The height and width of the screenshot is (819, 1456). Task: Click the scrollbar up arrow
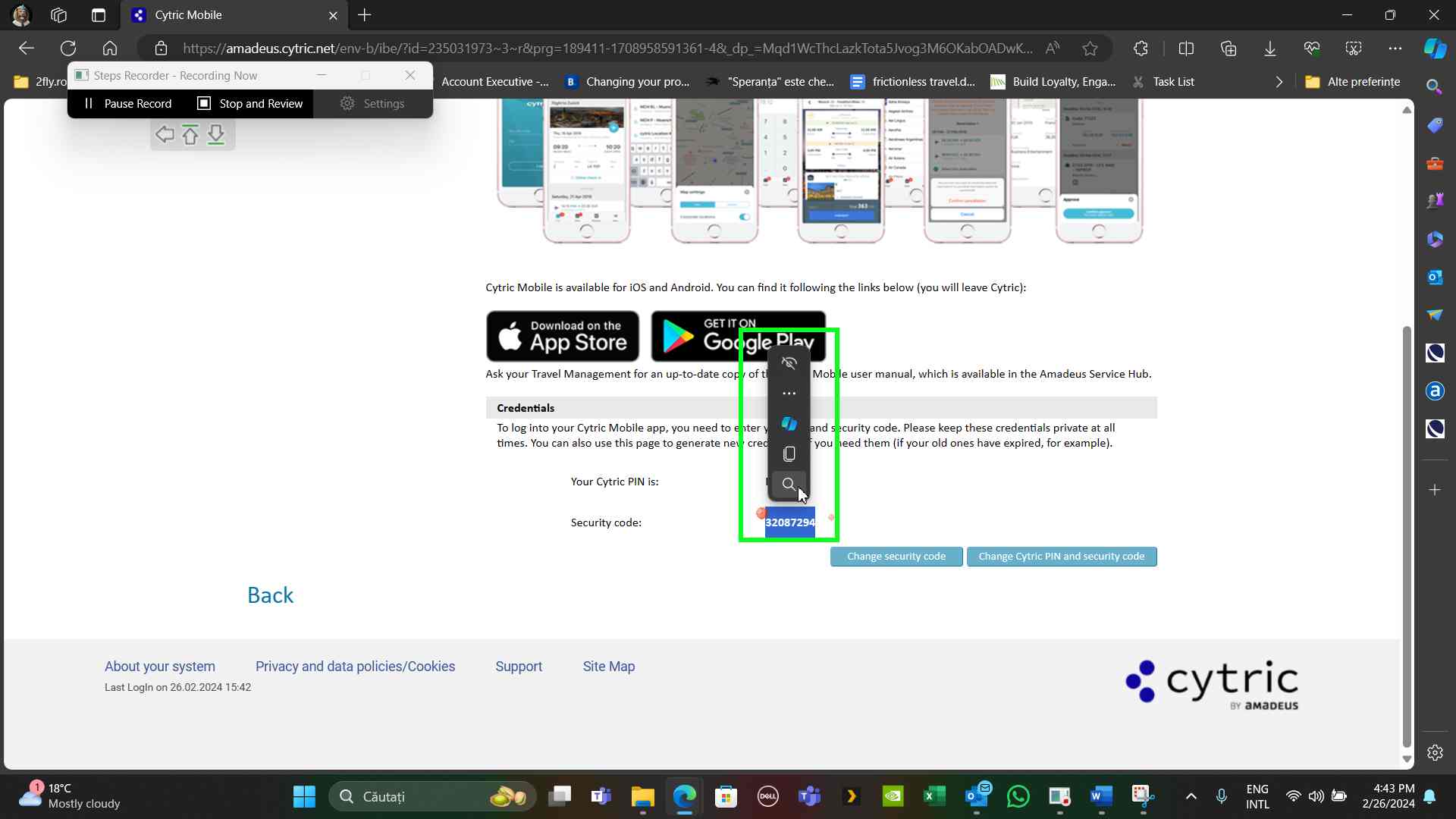(1407, 110)
